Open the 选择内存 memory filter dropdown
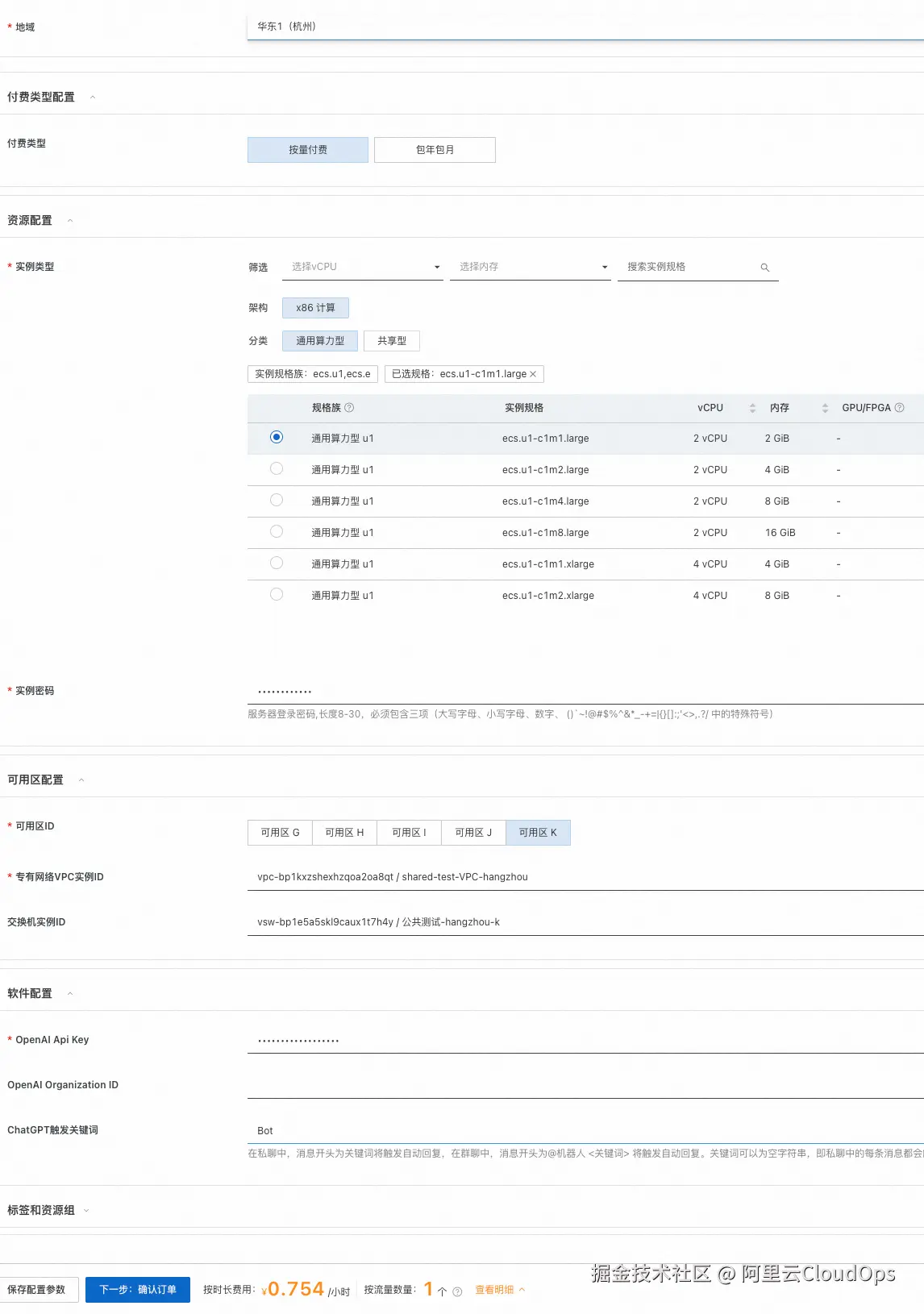This screenshot has height=1314, width=924. (531, 267)
